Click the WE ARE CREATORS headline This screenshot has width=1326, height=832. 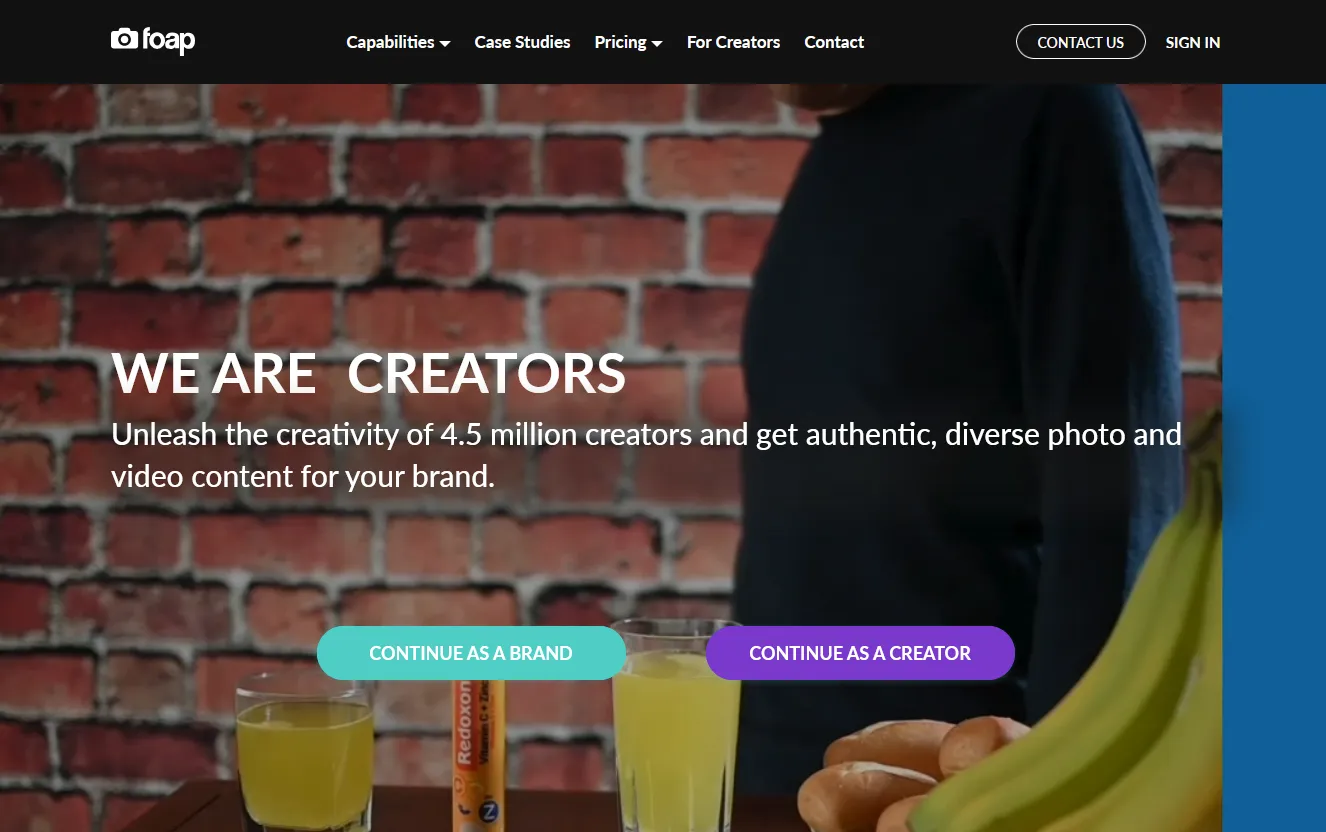(368, 373)
